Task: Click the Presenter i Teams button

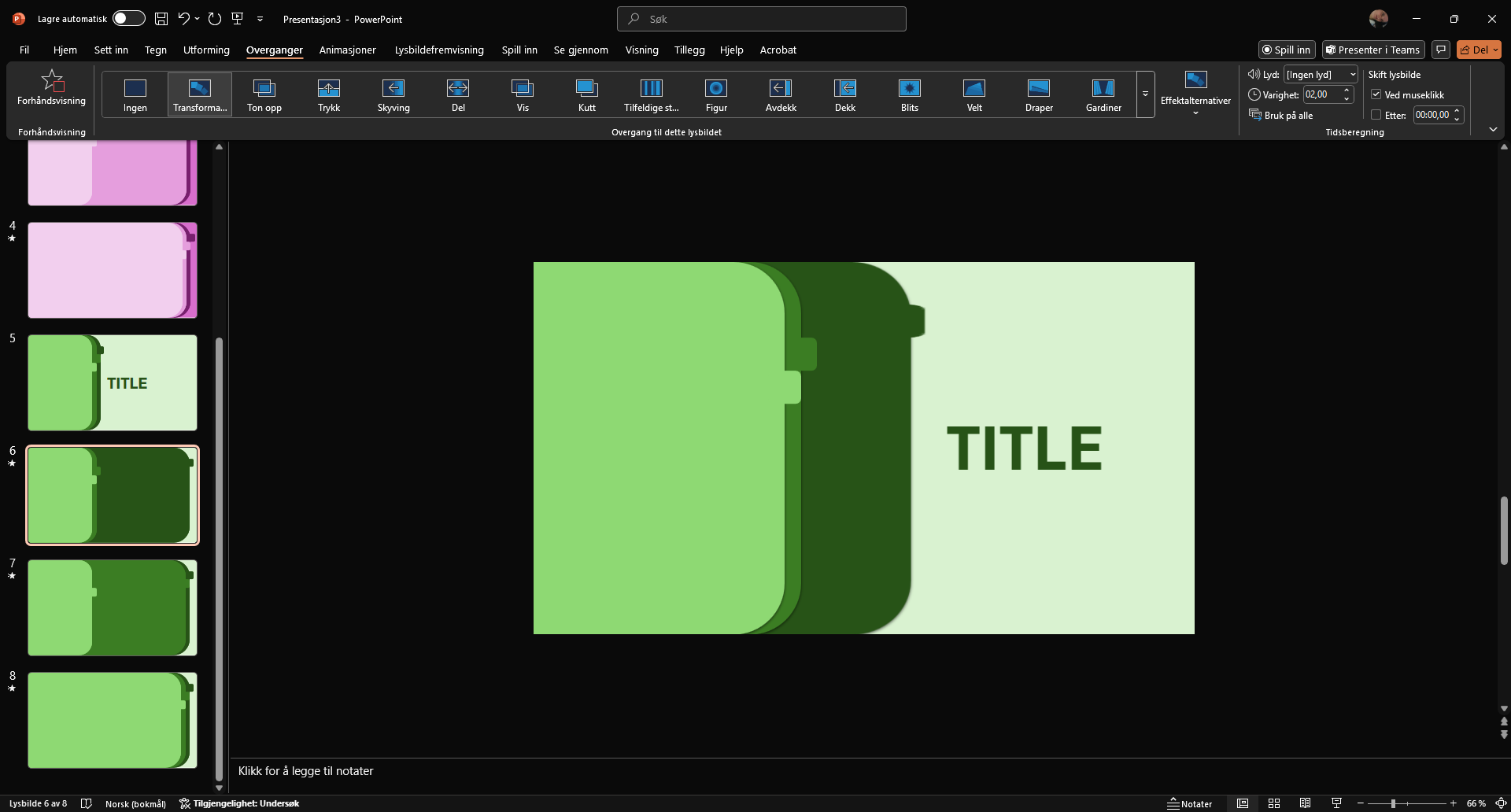Action: pyautogui.click(x=1373, y=50)
